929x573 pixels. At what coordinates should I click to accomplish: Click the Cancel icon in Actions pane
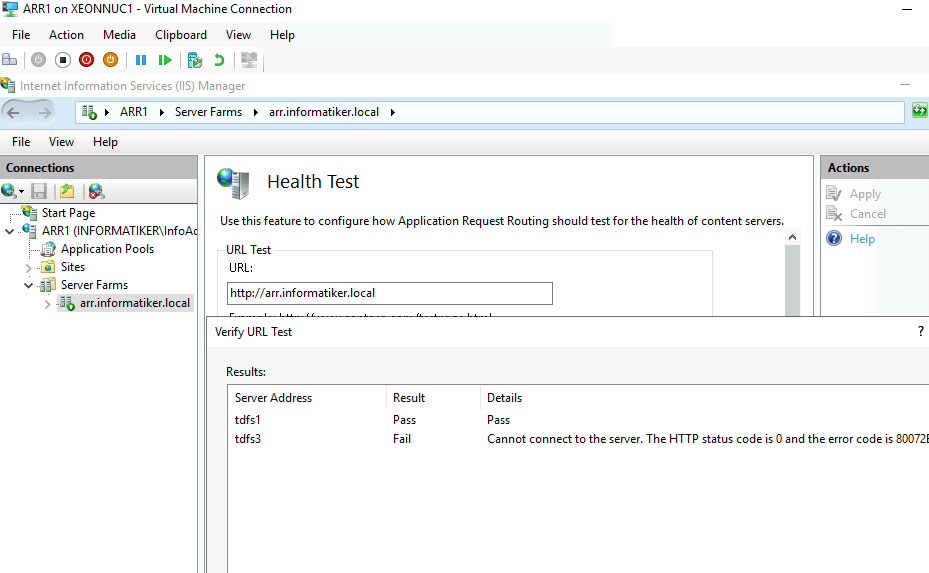[834, 214]
